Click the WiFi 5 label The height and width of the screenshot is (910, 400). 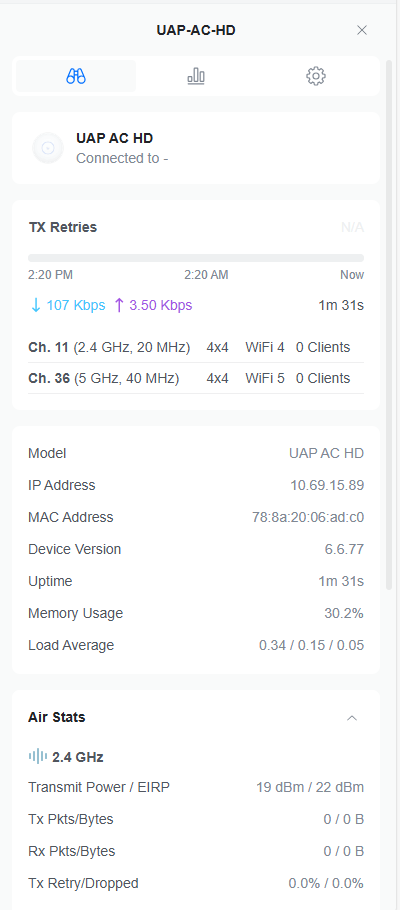tap(265, 378)
